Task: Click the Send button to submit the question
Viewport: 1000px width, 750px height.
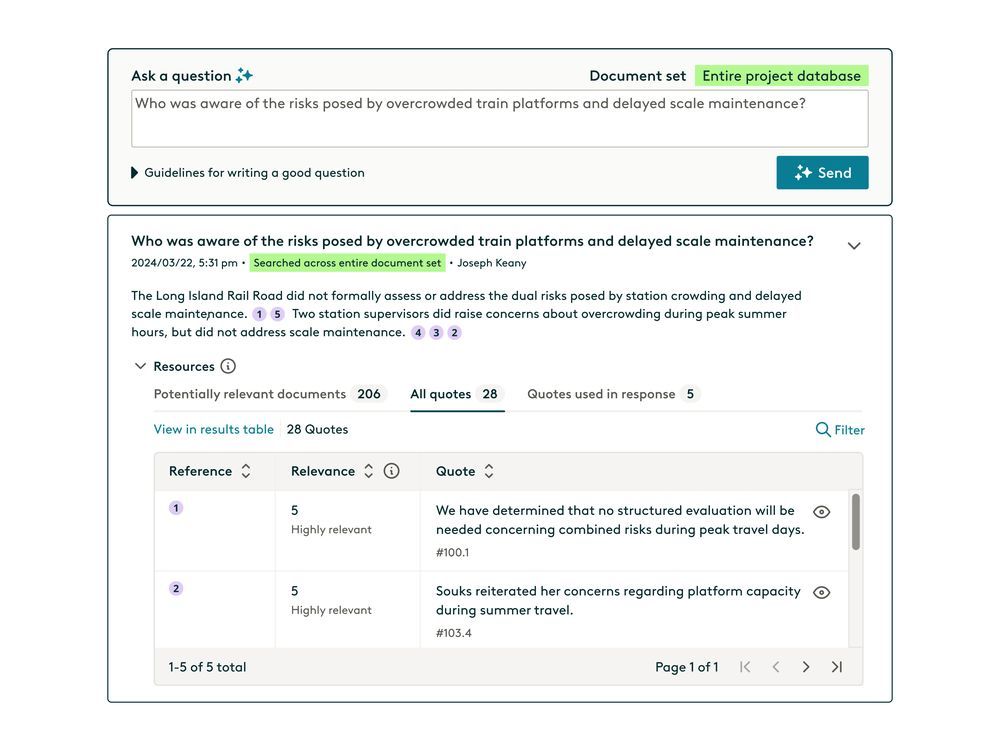Action: click(822, 172)
